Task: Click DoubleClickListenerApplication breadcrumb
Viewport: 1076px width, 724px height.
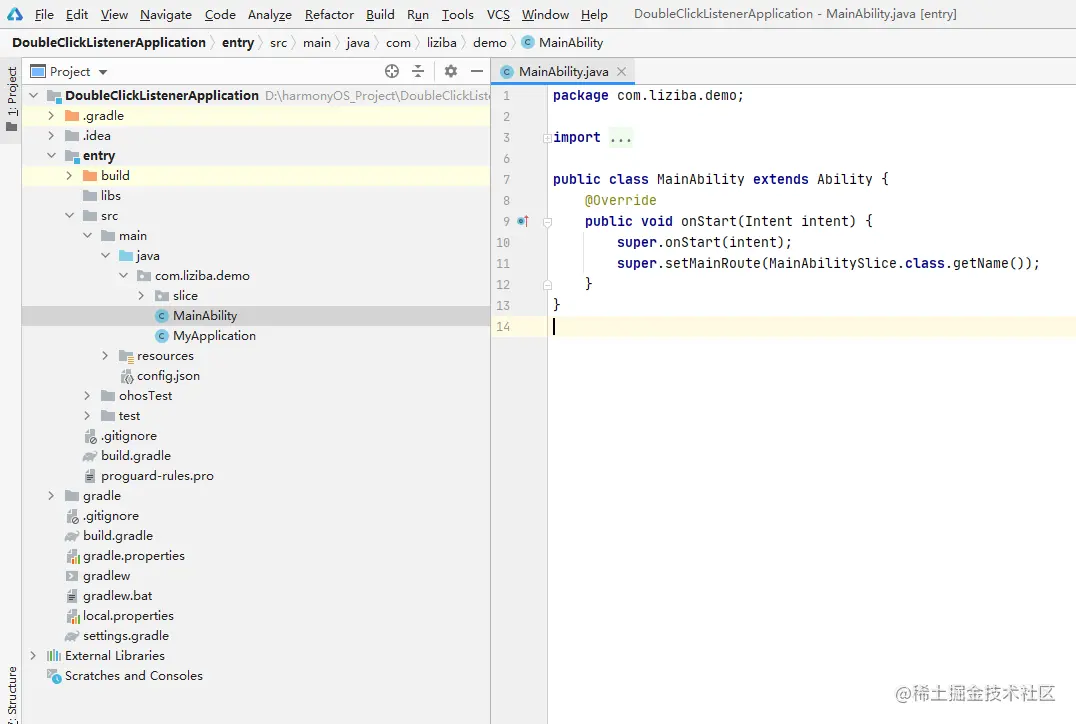Action: [108, 43]
